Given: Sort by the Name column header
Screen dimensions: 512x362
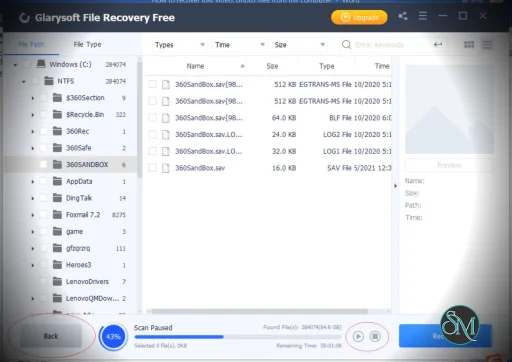Looking at the screenshot, I should [195, 66].
